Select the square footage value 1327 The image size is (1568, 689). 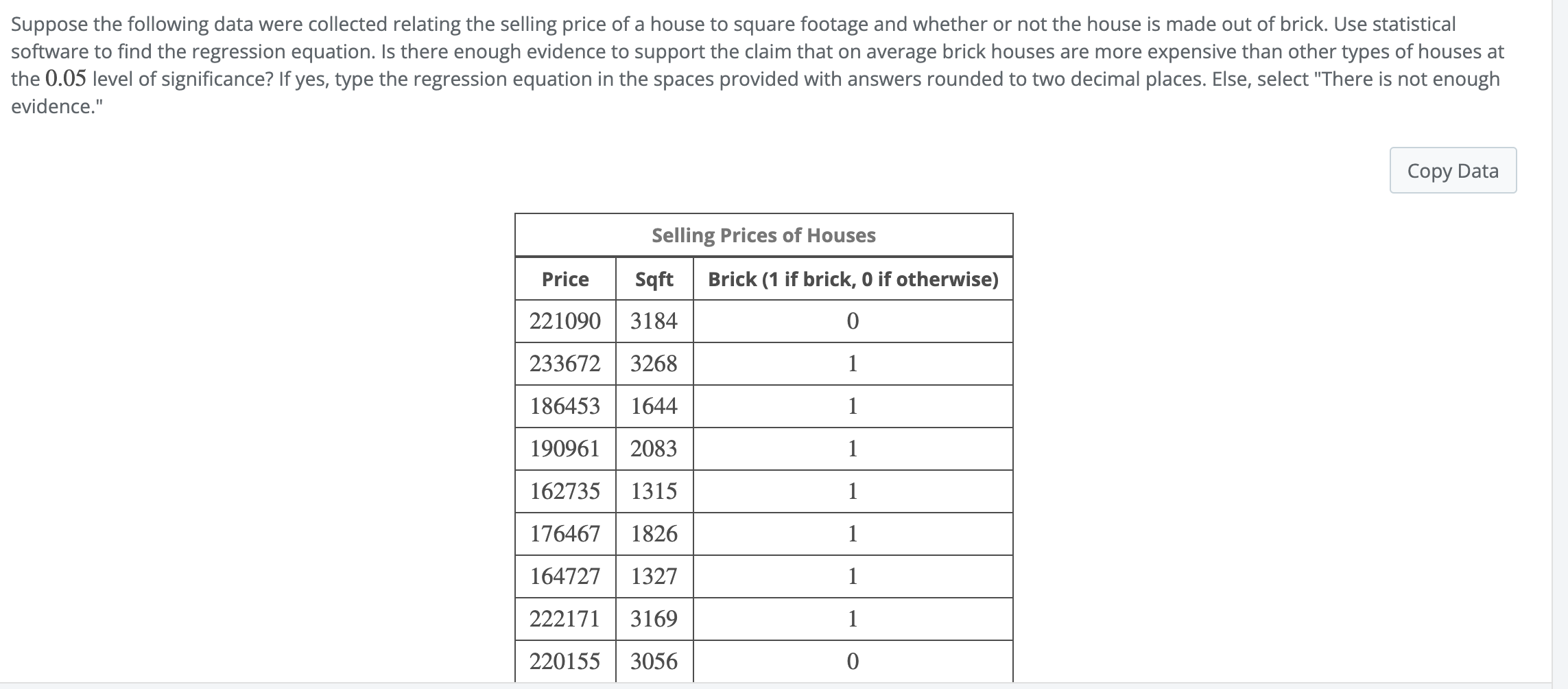click(653, 576)
